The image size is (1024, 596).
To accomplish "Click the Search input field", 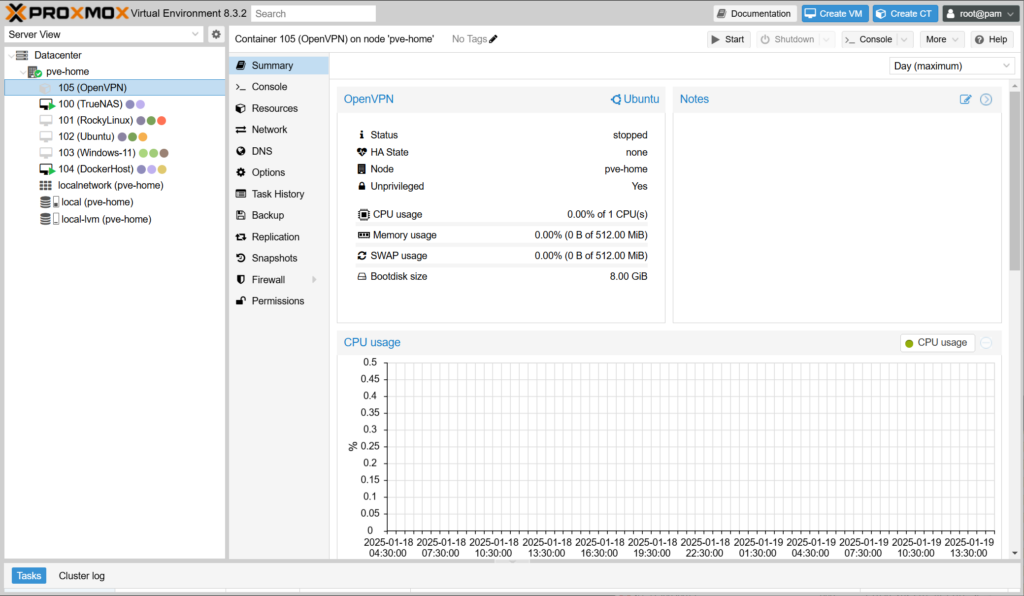I will click(313, 14).
